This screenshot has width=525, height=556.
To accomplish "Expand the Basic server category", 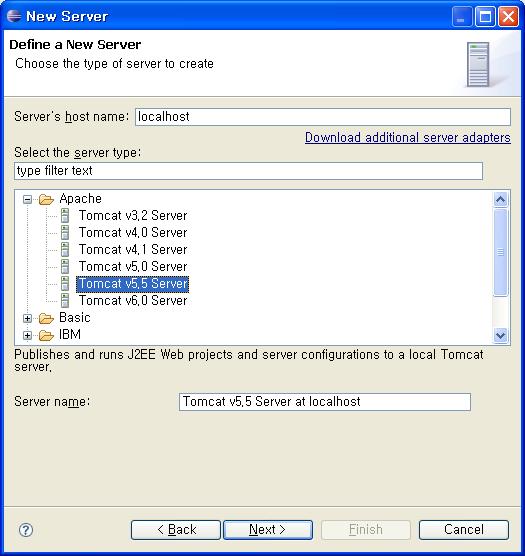I will tap(27, 318).
